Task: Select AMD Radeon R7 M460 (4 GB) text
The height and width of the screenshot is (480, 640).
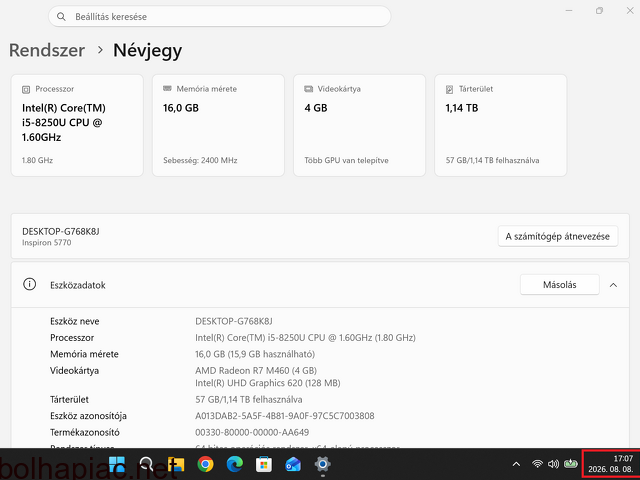Action: tap(256, 371)
